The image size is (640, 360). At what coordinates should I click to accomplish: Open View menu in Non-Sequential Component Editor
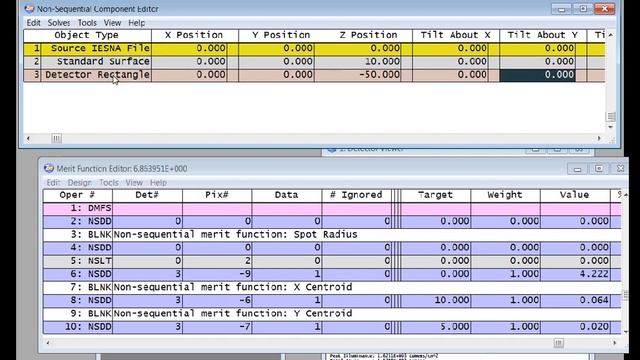112,23
